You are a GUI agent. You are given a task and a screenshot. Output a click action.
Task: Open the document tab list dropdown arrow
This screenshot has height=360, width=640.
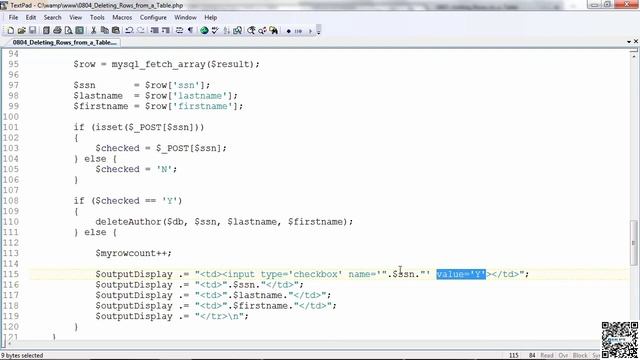[x=629, y=42]
